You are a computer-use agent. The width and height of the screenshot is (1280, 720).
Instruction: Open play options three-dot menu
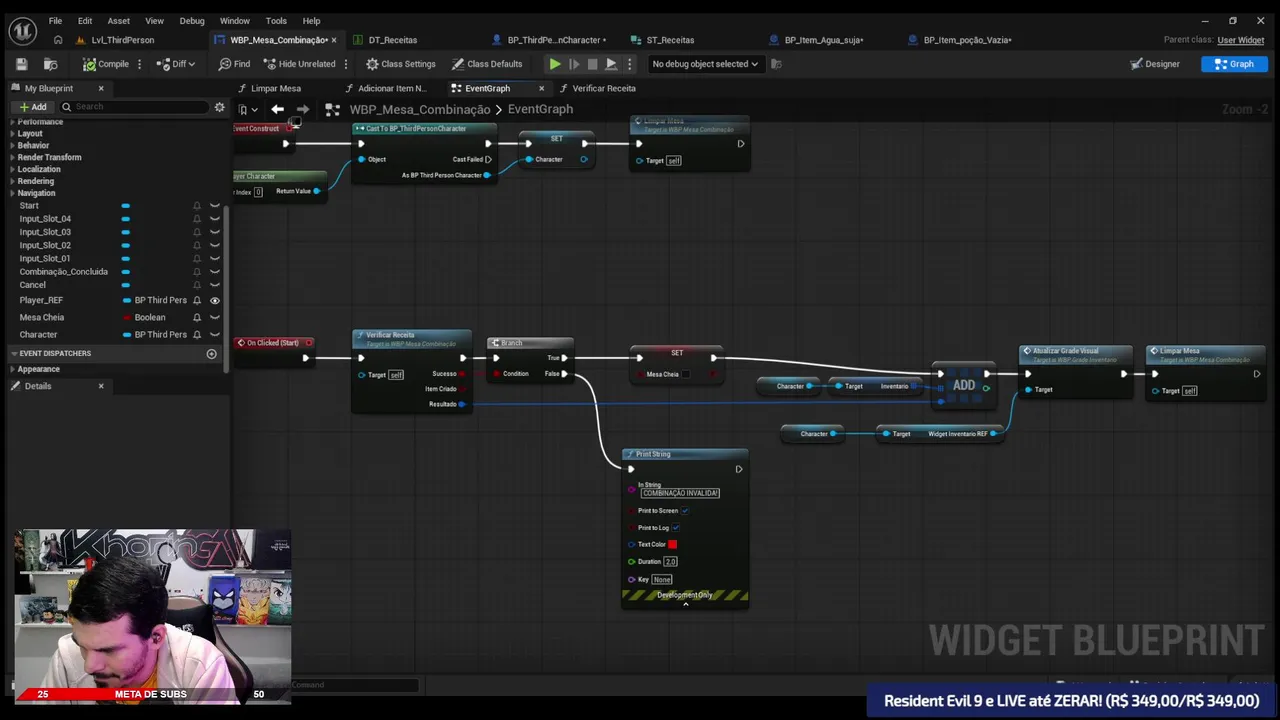point(629,64)
